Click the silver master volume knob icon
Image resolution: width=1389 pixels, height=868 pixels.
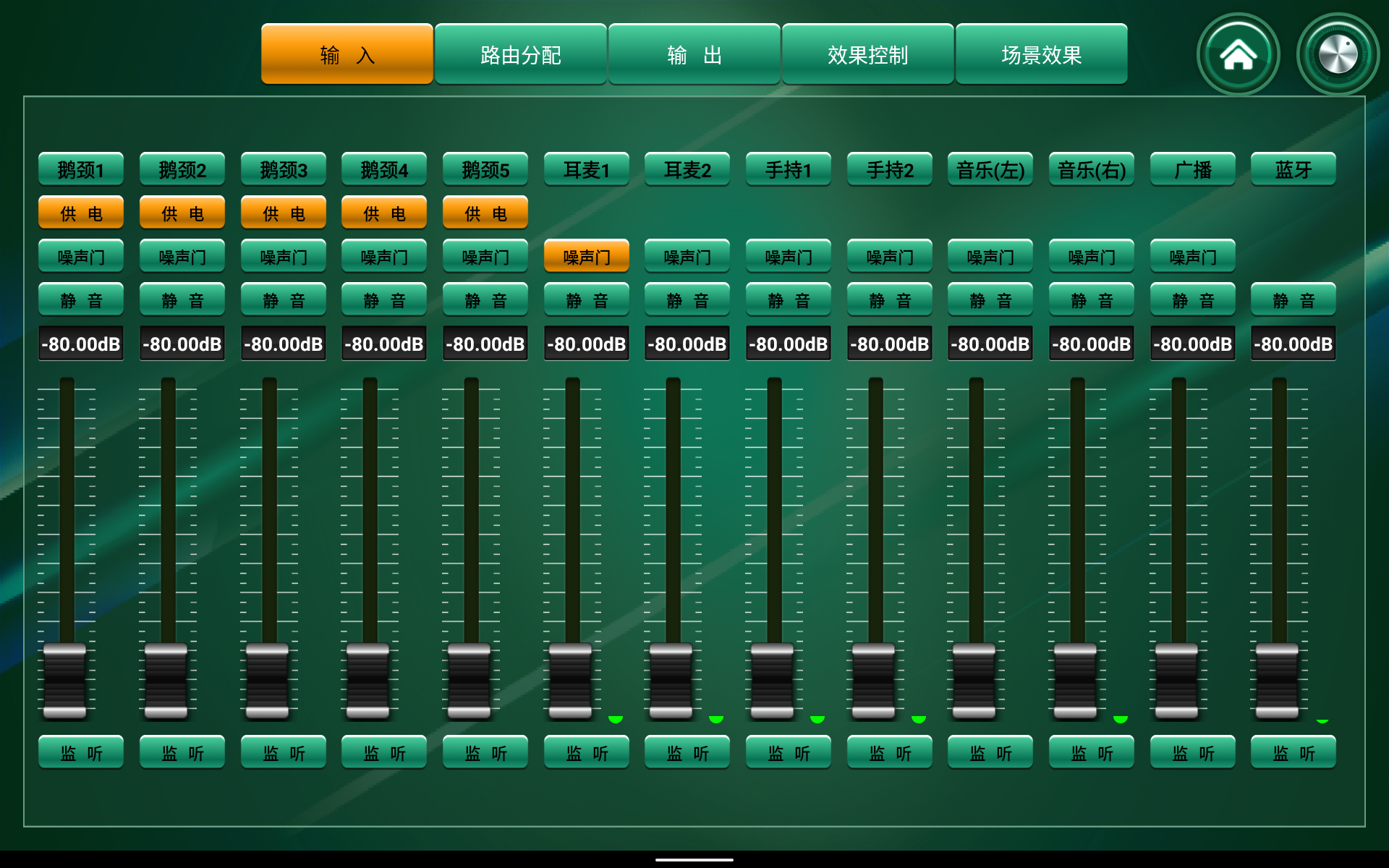pyautogui.click(x=1338, y=54)
